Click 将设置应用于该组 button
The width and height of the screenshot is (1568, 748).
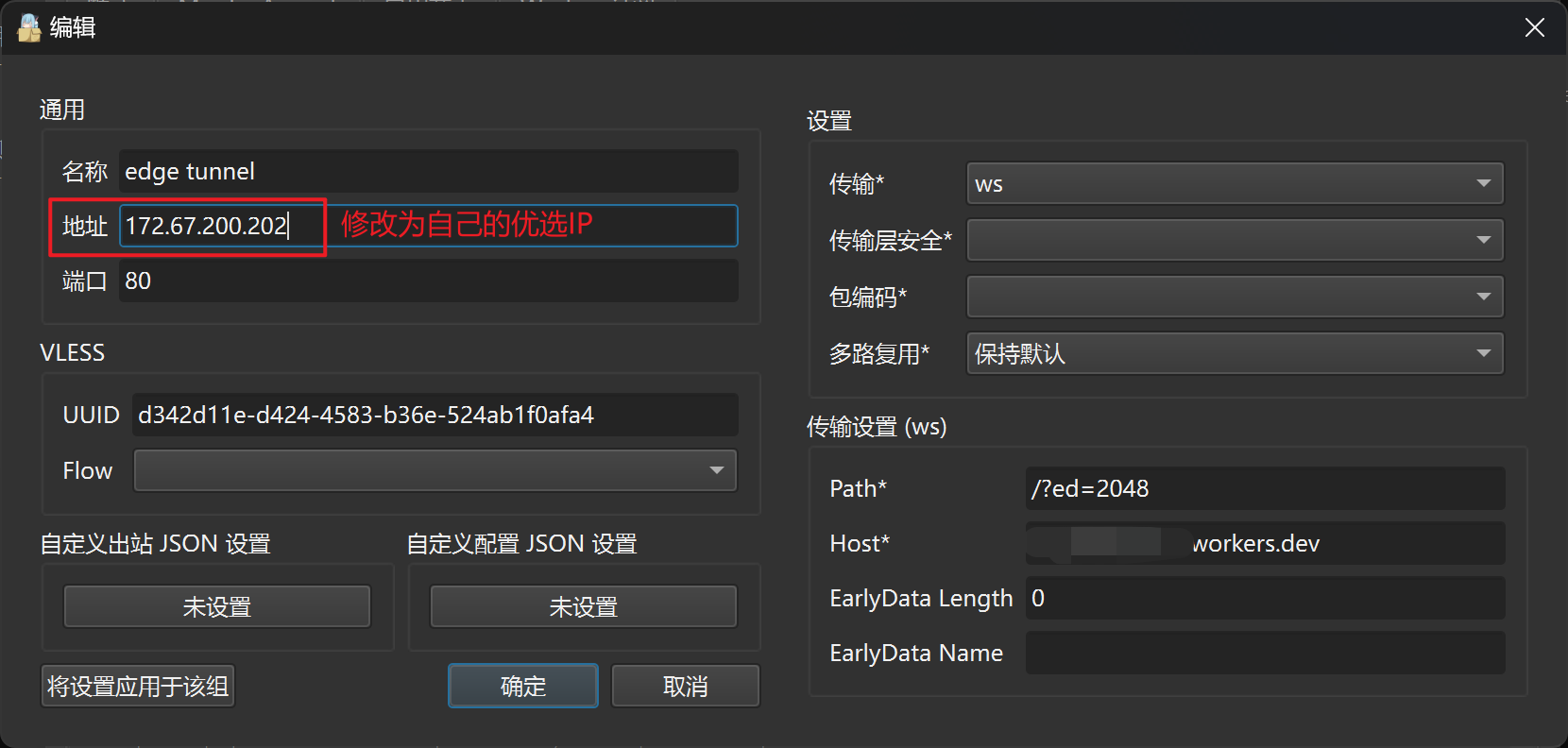click(x=138, y=686)
